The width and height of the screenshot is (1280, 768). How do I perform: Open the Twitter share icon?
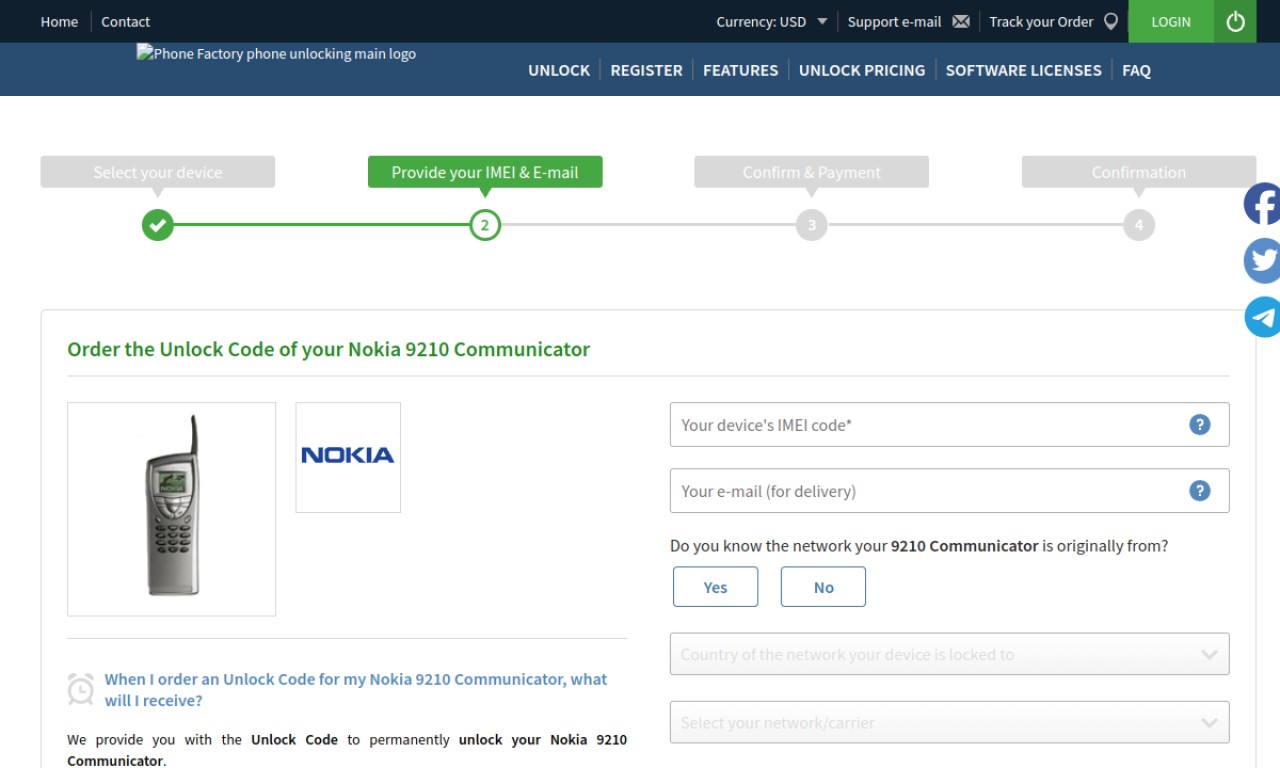click(x=1262, y=261)
